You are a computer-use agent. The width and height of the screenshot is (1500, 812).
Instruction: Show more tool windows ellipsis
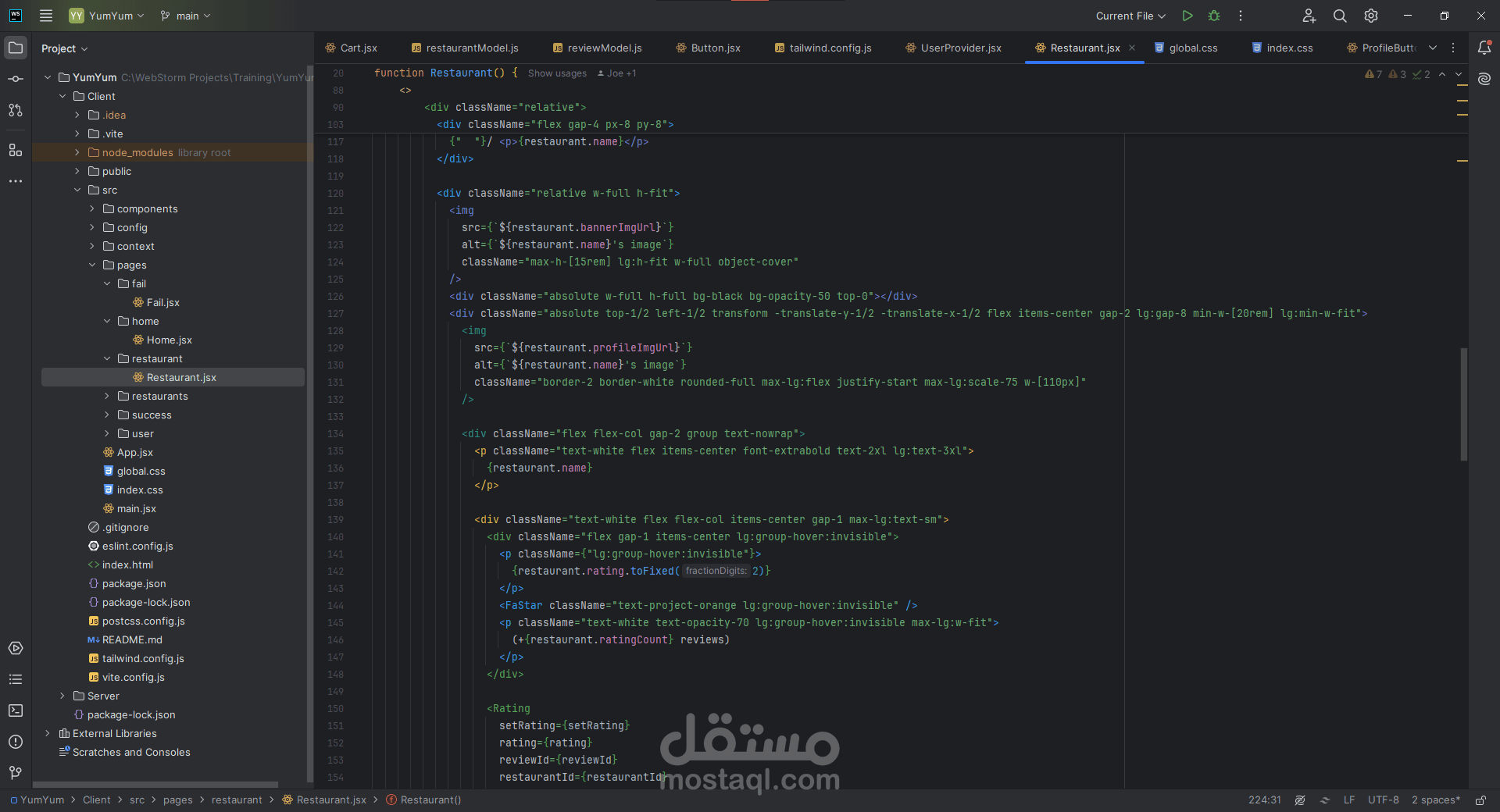coord(16,181)
